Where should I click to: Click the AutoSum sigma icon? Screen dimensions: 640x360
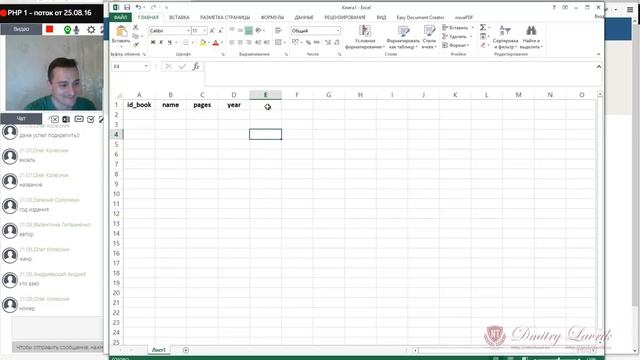[483, 27]
